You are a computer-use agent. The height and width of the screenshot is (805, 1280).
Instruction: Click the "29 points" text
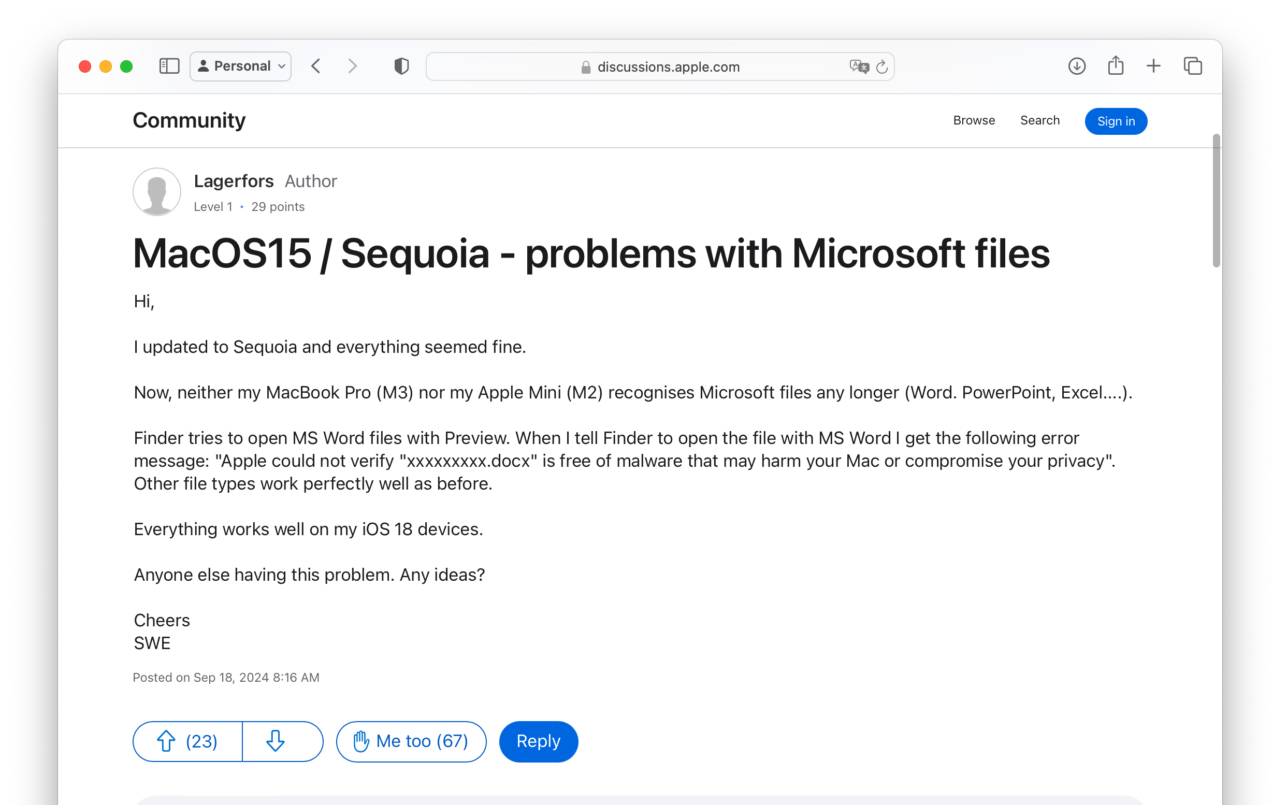(x=278, y=207)
